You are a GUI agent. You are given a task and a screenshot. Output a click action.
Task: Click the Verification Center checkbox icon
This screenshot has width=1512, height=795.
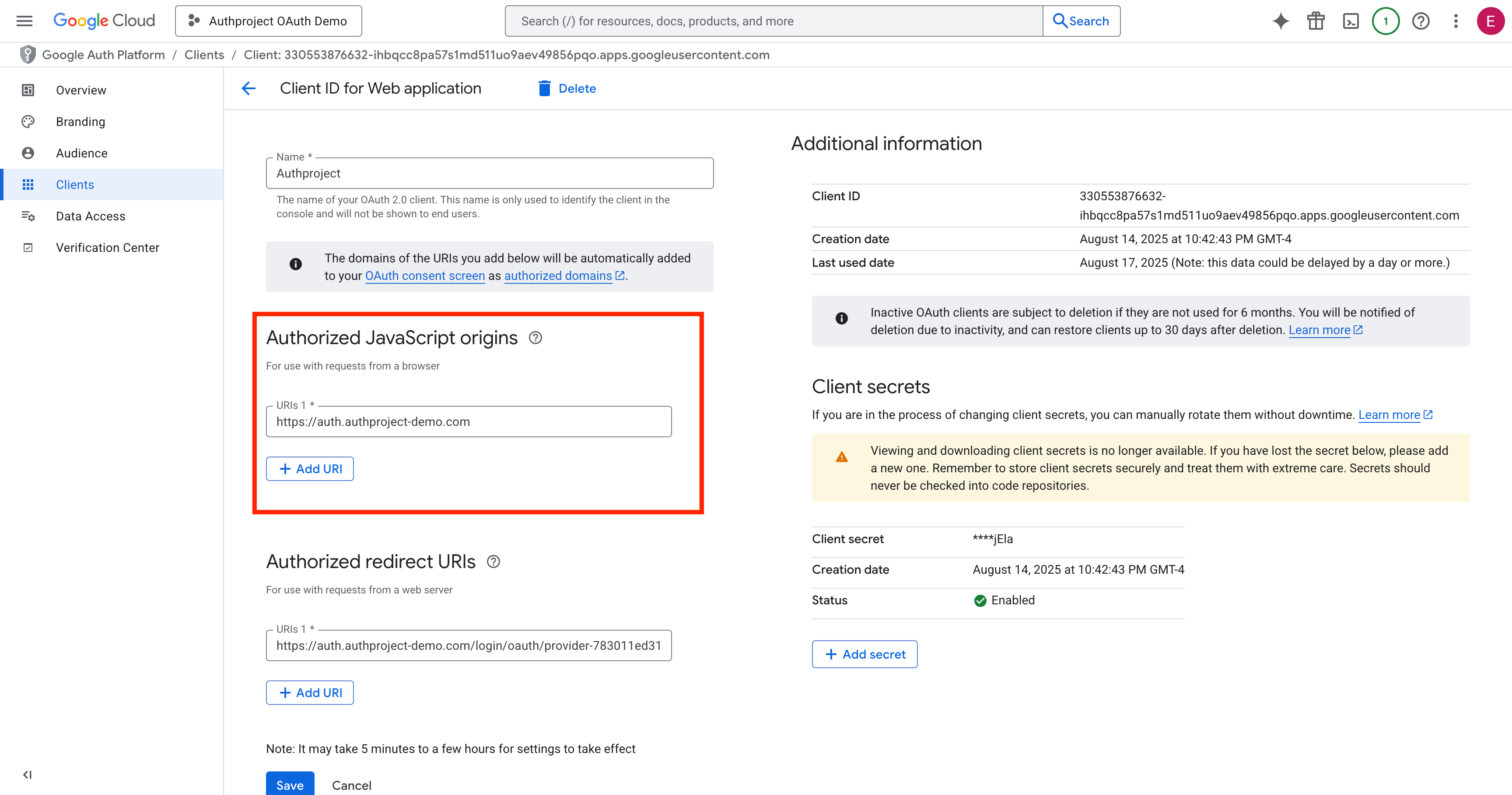(28, 248)
